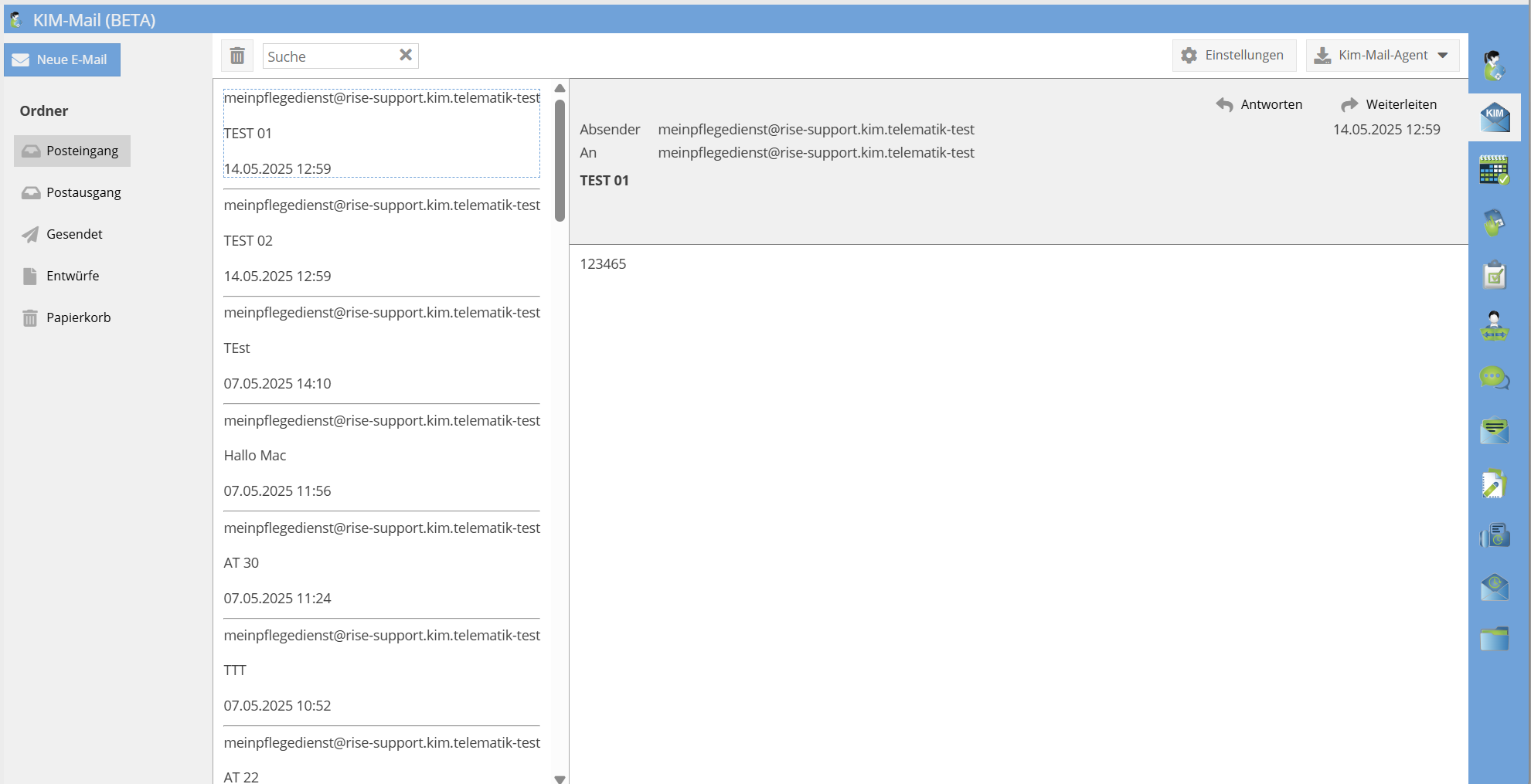The width and height of the screenshot is (1531, 784).
Task: Compose with Neue E-Mail button
Action: [62, 59]
